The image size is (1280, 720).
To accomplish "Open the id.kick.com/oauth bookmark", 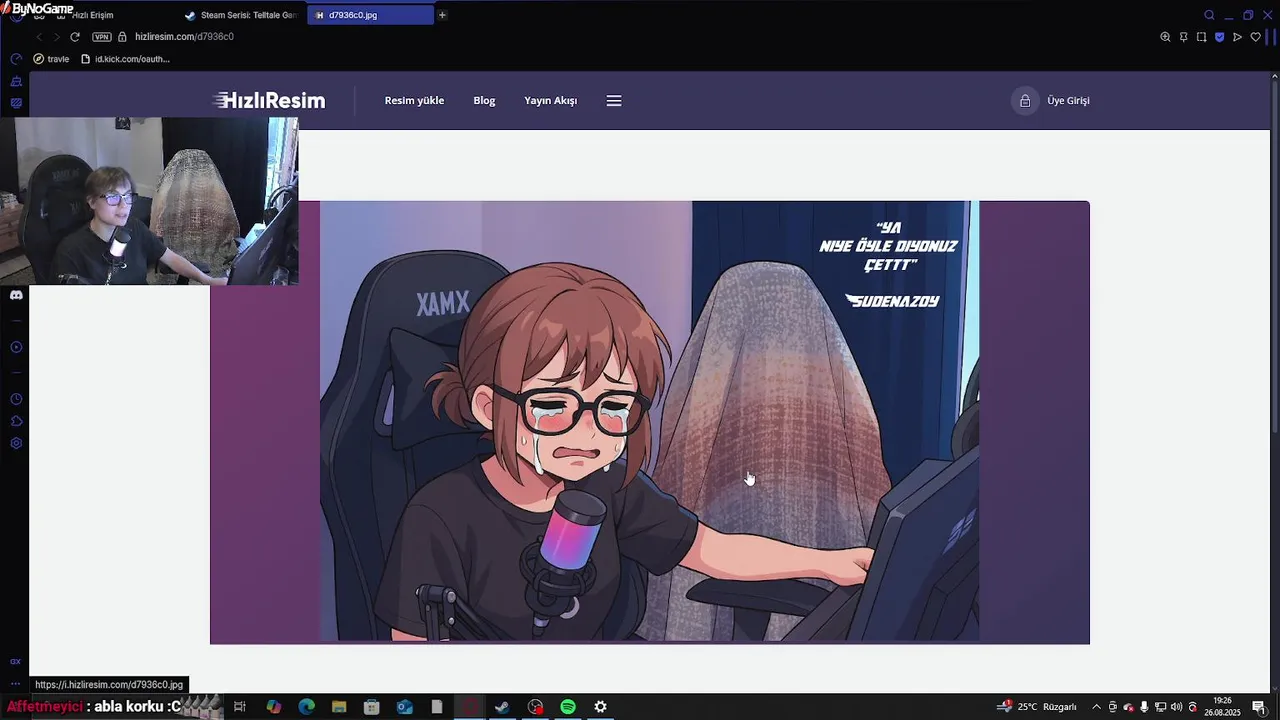I will 125,59.
